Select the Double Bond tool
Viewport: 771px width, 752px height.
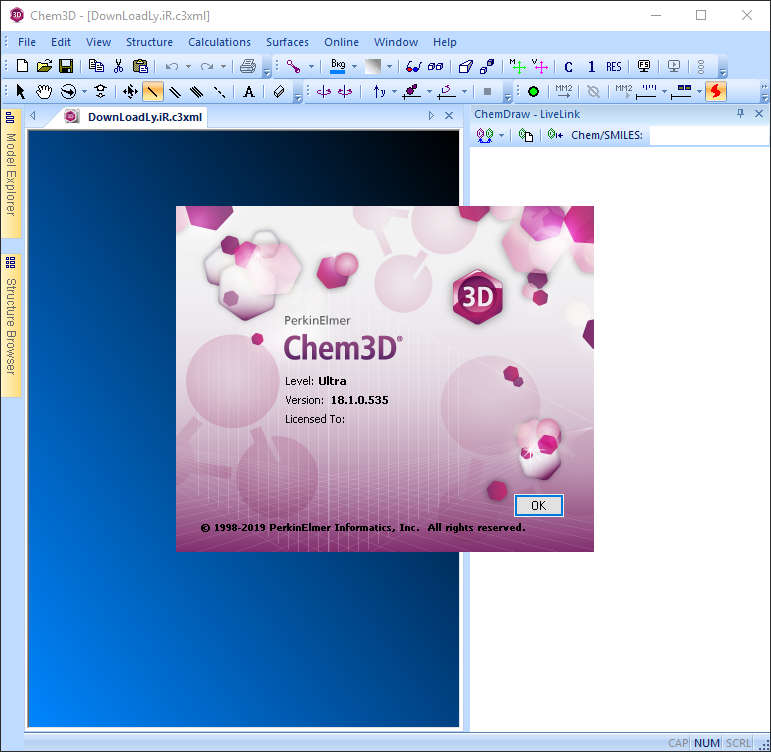tap(175, 92)
